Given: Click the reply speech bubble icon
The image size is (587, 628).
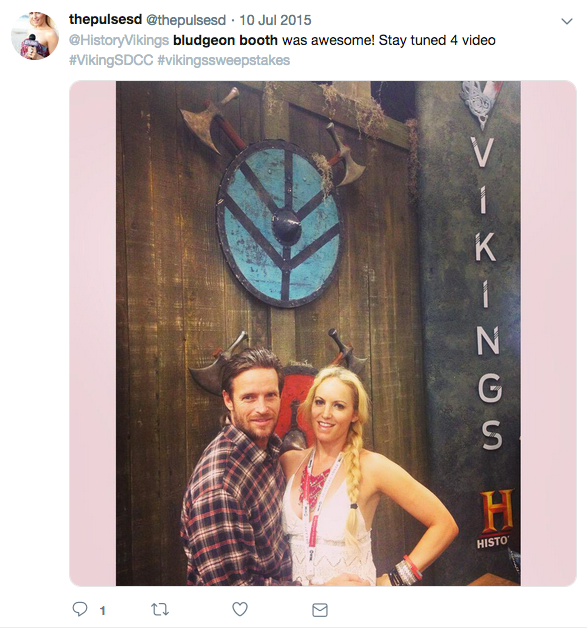Looking at the screenshot, I should (x=80, y=609).
